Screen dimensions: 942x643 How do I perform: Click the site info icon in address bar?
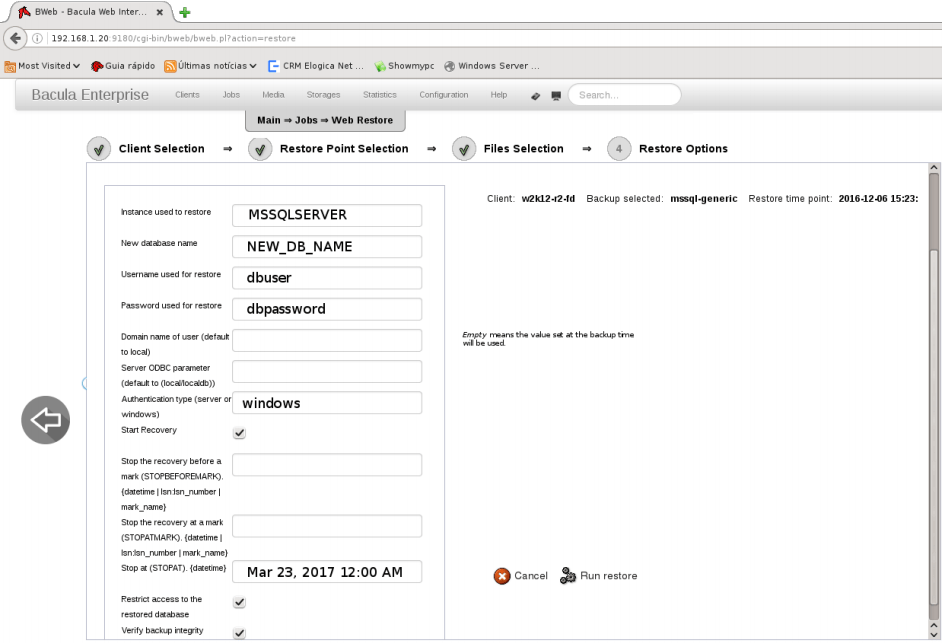(x=37, y=38)
